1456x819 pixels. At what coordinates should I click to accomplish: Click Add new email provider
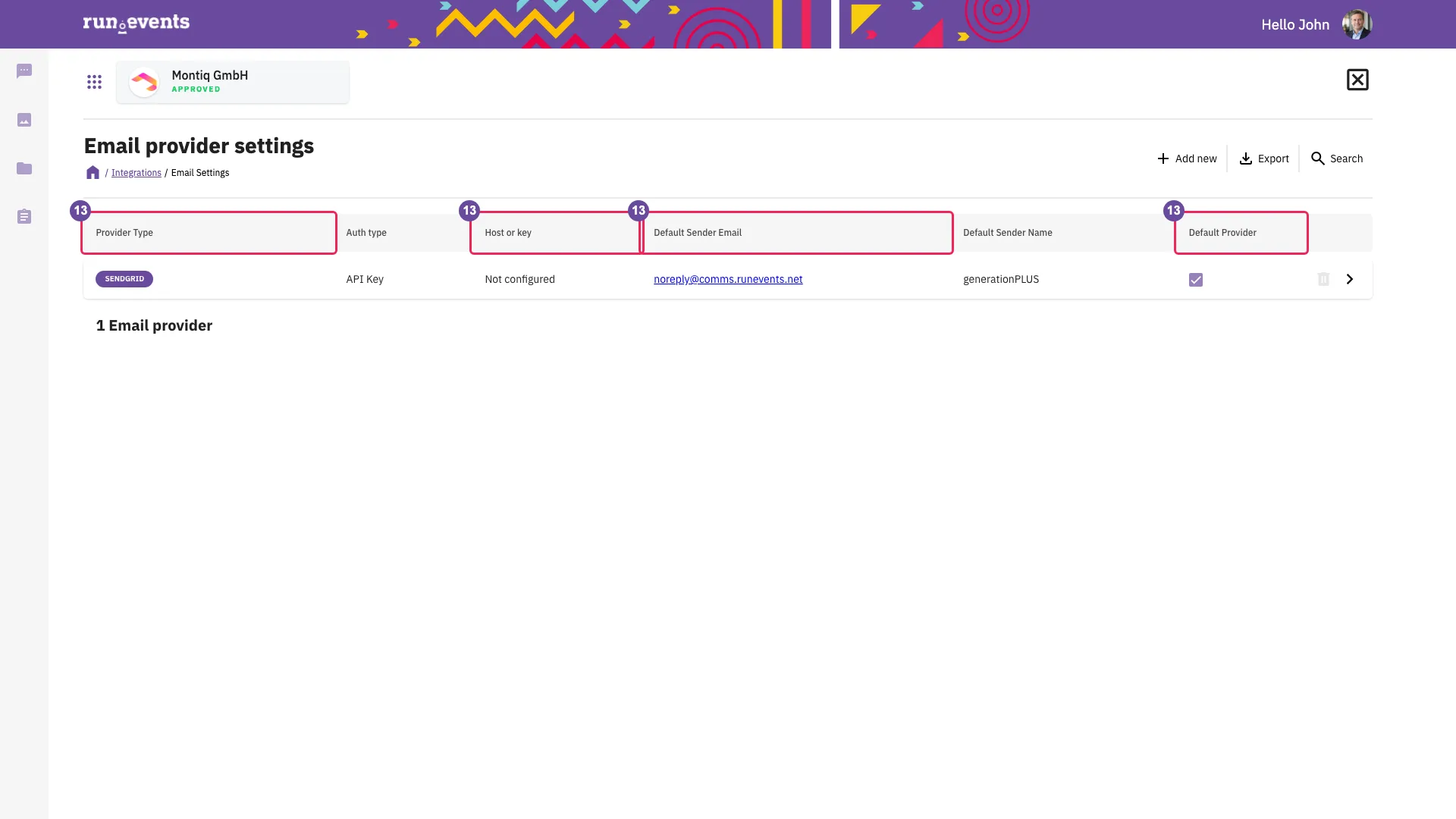coord(1187,158)
